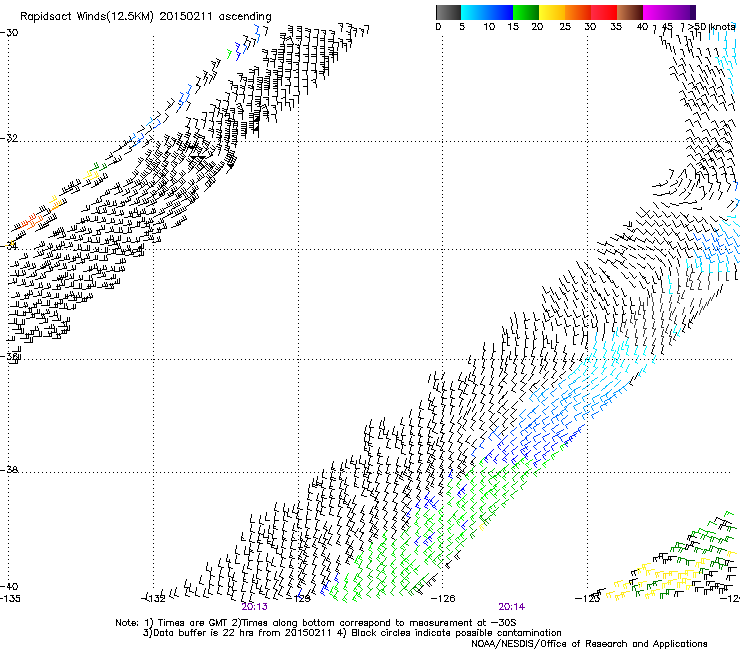Click the '-30' latitude axis label

9,33
